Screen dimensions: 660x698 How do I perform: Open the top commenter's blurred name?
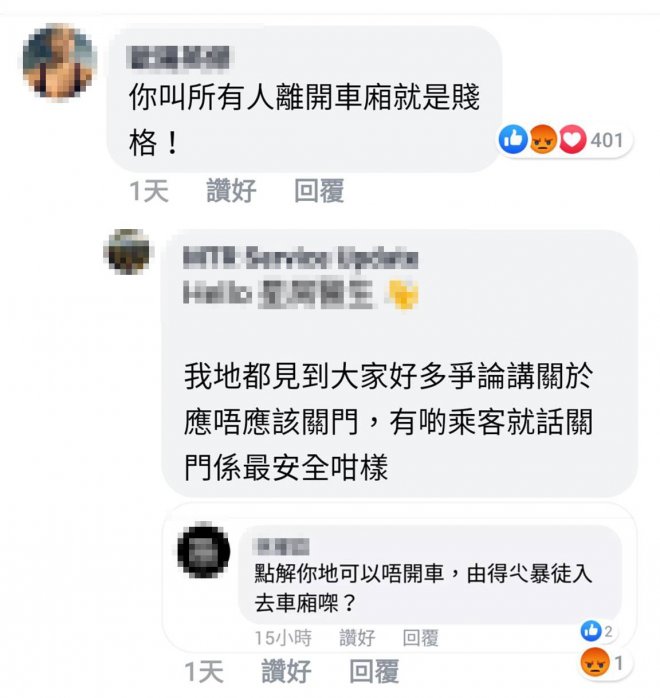coord(178,58)
